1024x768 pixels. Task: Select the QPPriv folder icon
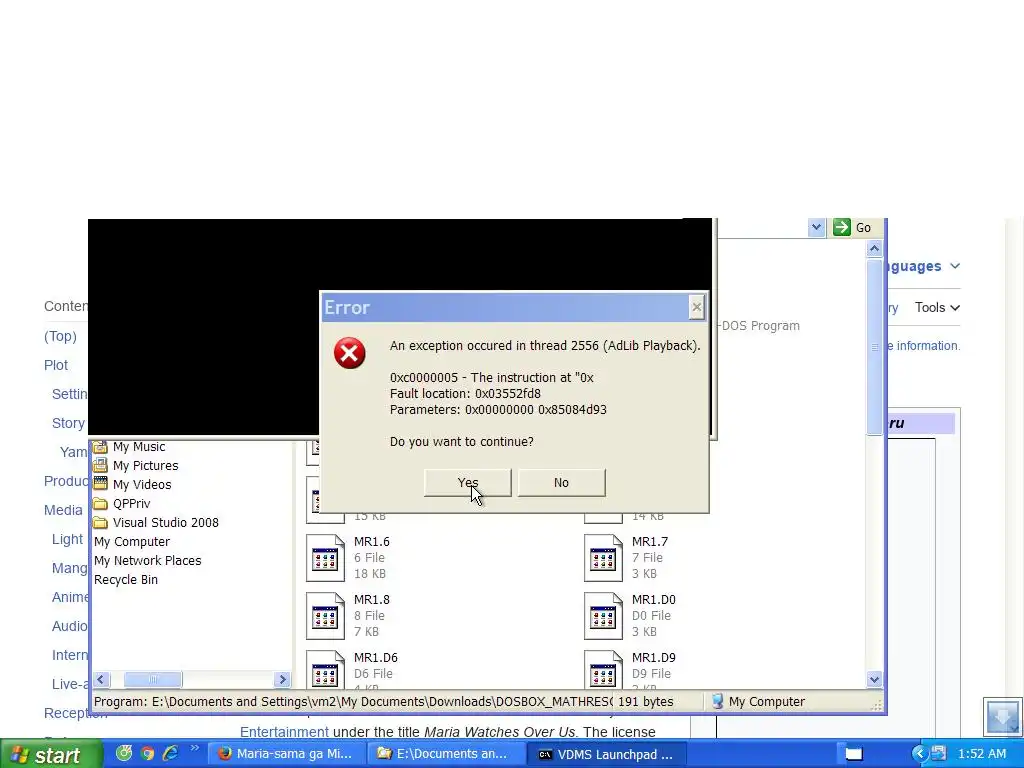[x=100, y=504]
